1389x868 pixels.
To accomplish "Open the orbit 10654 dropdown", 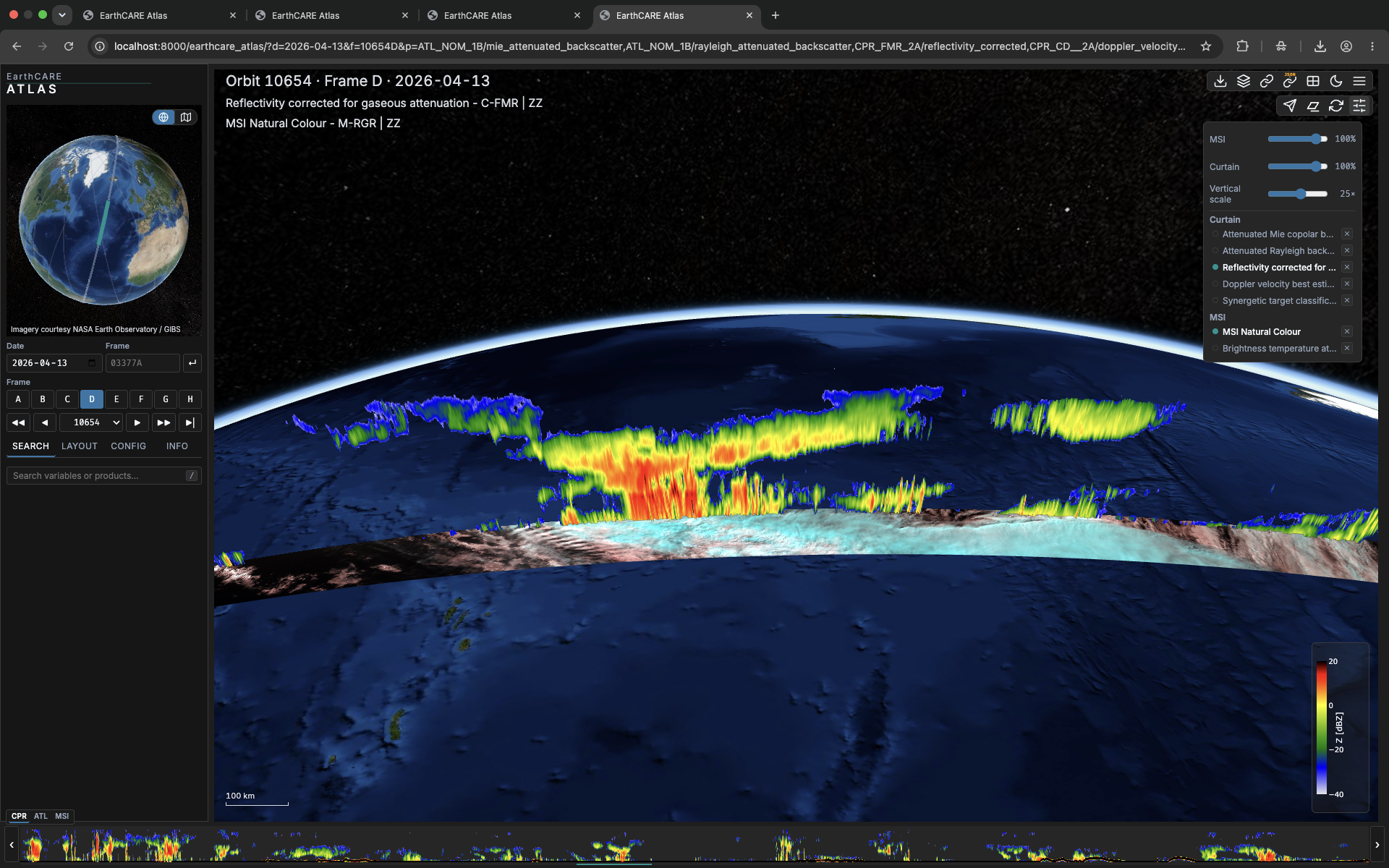I will [x=91, y=422].
